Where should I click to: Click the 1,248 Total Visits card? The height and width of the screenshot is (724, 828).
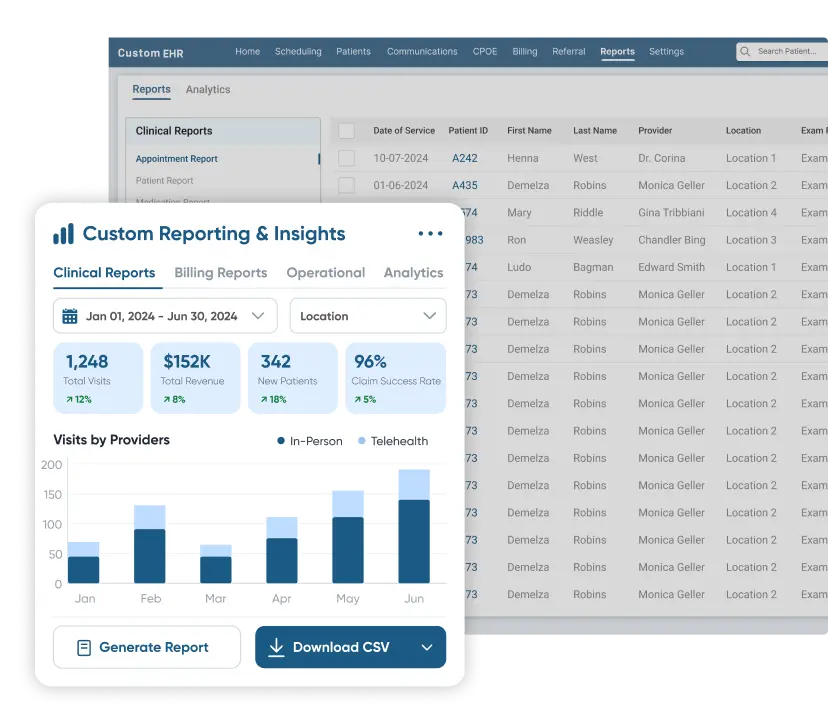(98, 378)
